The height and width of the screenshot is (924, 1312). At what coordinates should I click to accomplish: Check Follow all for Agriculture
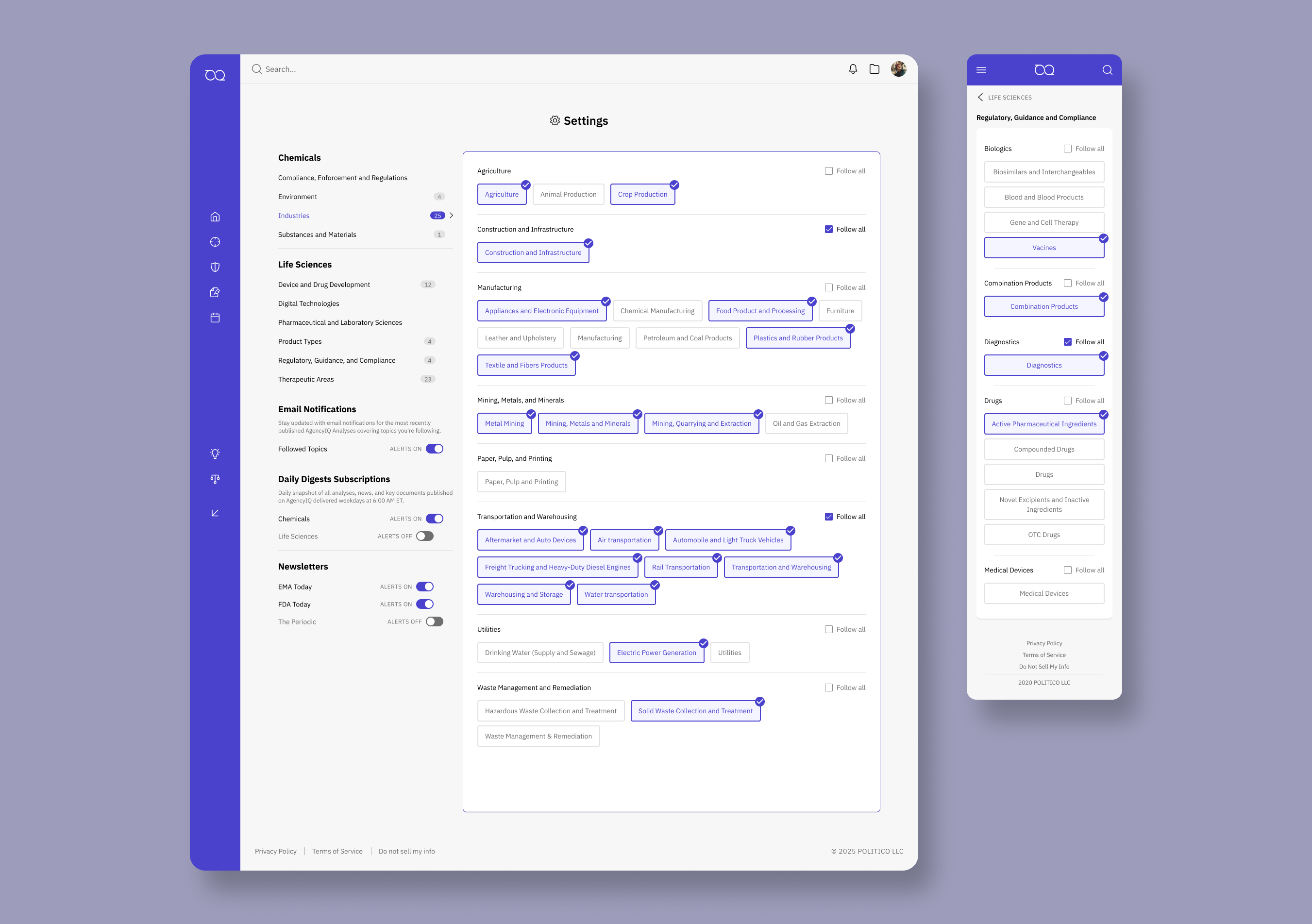[828, 171]
